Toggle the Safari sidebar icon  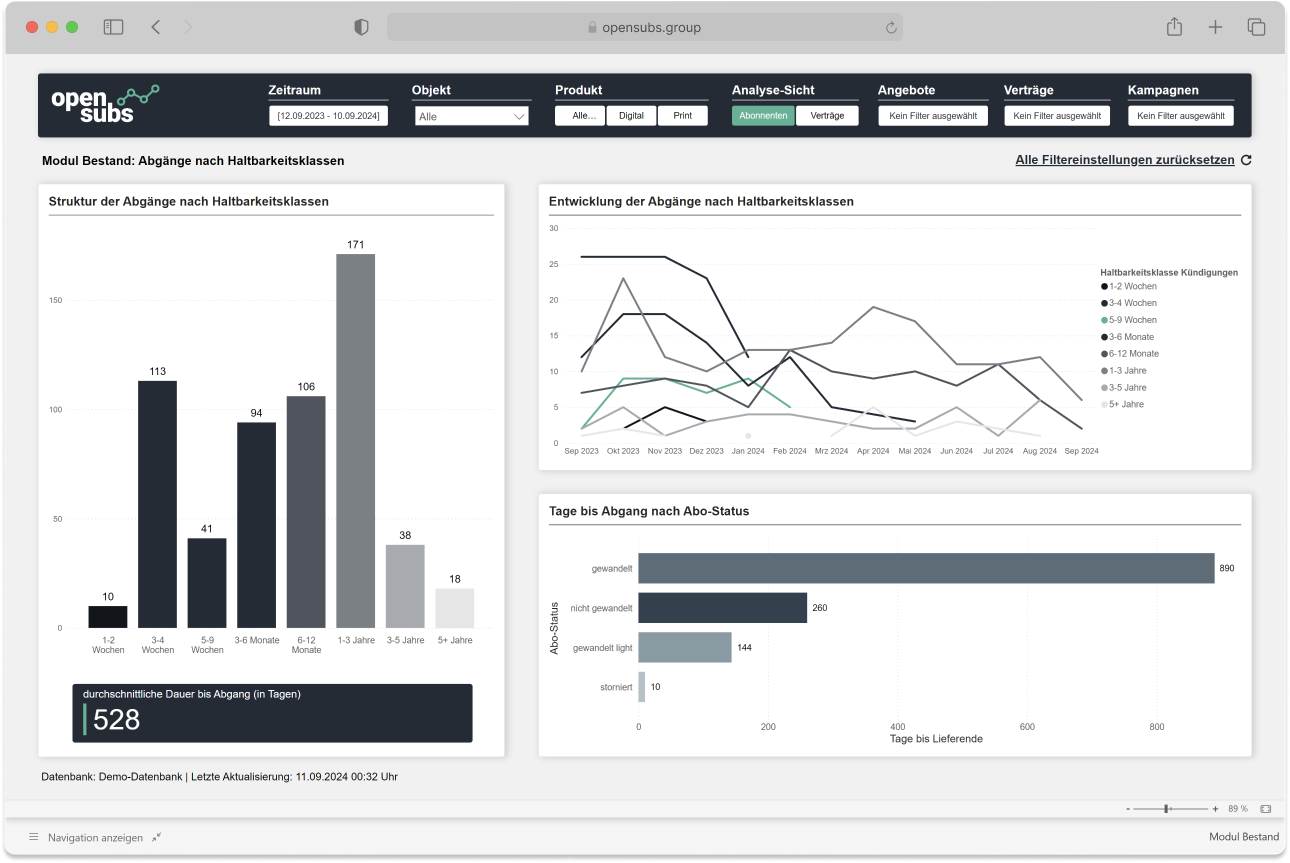[113, 27]
